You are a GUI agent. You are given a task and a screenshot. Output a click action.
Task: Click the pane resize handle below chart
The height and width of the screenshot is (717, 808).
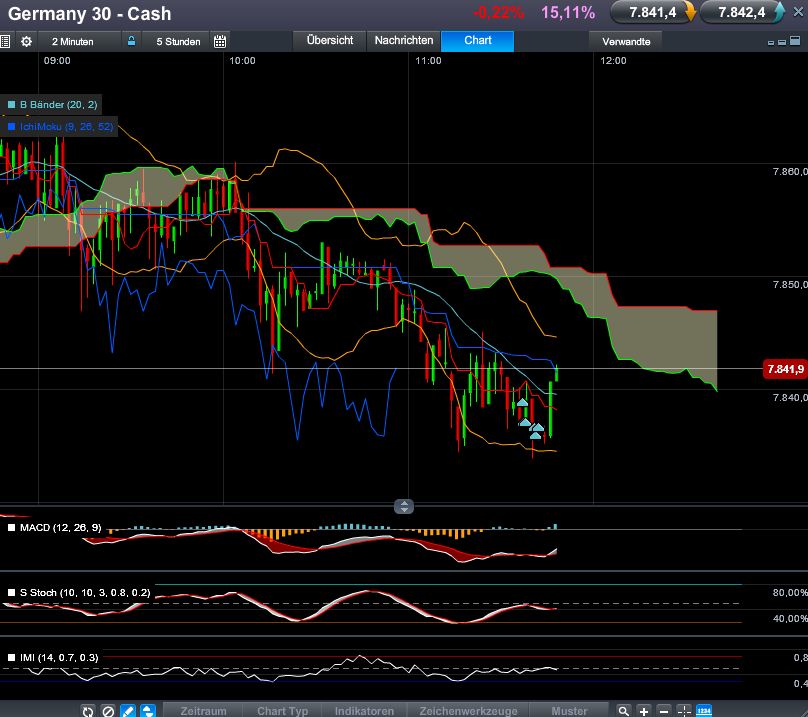[404, 506]
